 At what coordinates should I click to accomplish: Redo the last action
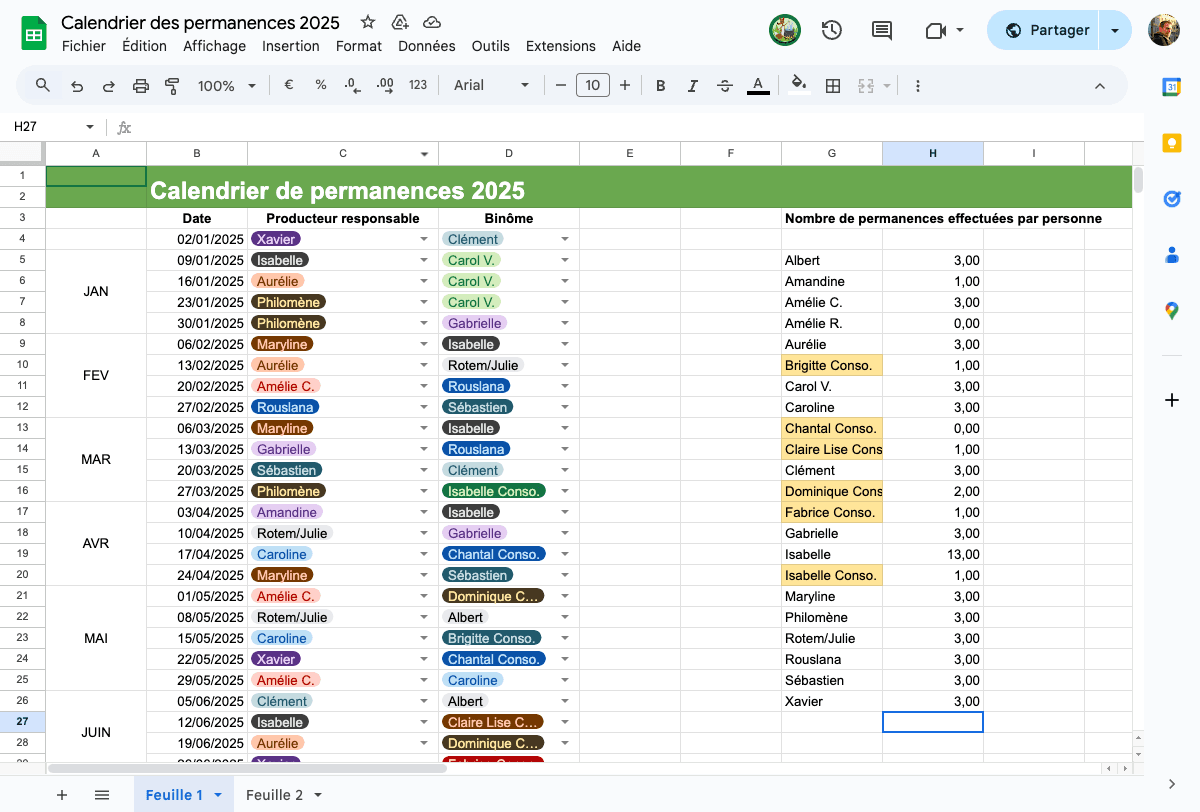(x=109, y=85)
